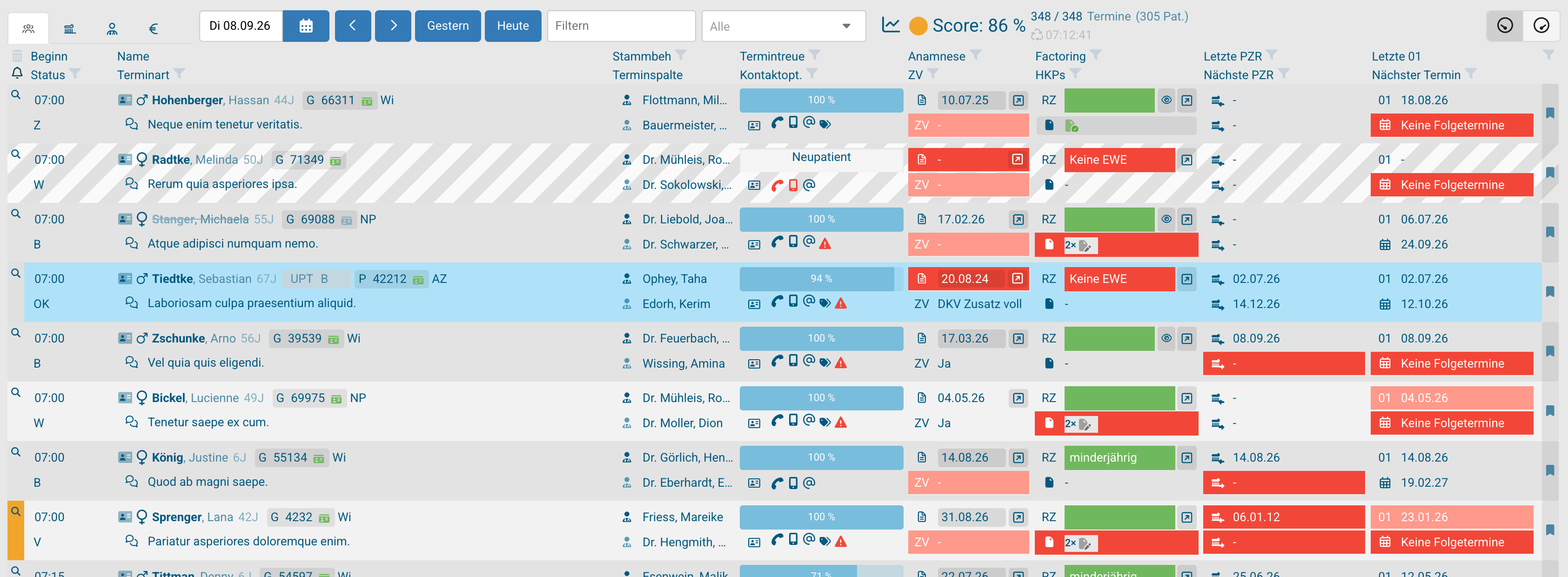Click the anamnese document icon beside 31.08.26
The image size is (1568, 577).
coord(922,517)
